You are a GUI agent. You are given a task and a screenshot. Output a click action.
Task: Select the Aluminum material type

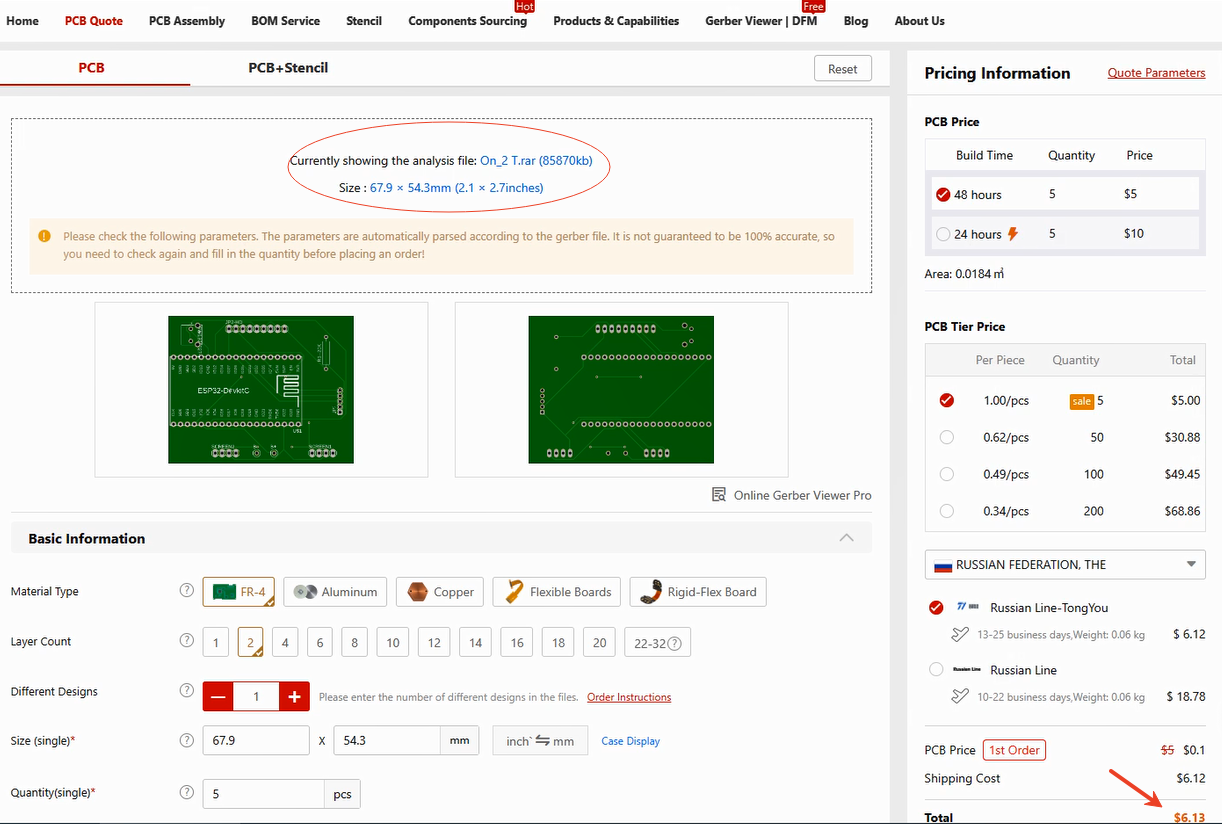point(336,592)
